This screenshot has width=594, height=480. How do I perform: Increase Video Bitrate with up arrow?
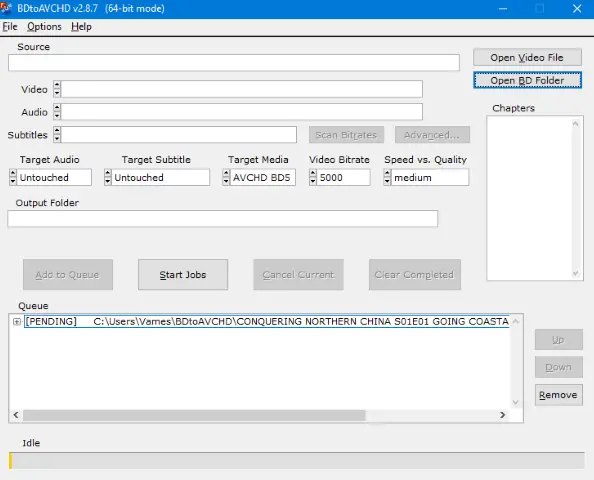coord(313,174)
